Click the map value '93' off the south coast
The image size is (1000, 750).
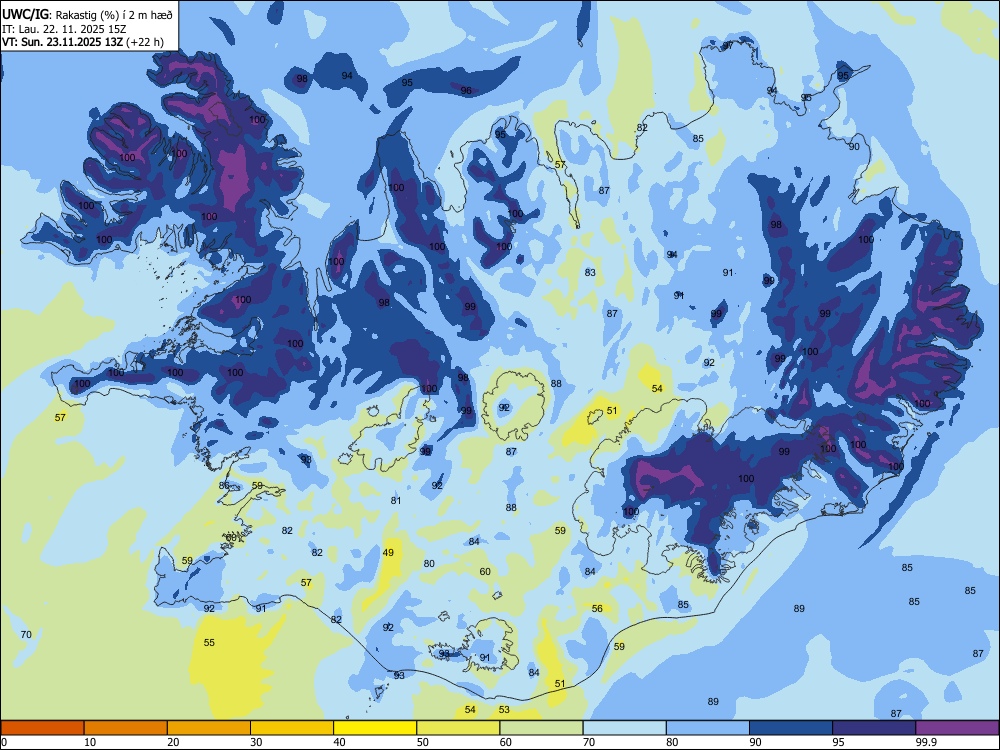click(399, 675)
